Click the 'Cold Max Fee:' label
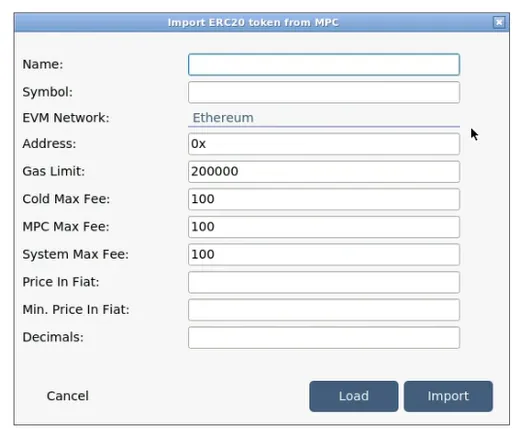The height and width of the screenshot is (439, 532). pos(66,199)
